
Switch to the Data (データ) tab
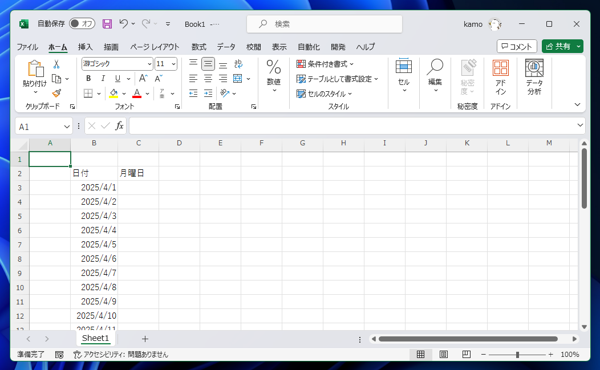(226, 47)
